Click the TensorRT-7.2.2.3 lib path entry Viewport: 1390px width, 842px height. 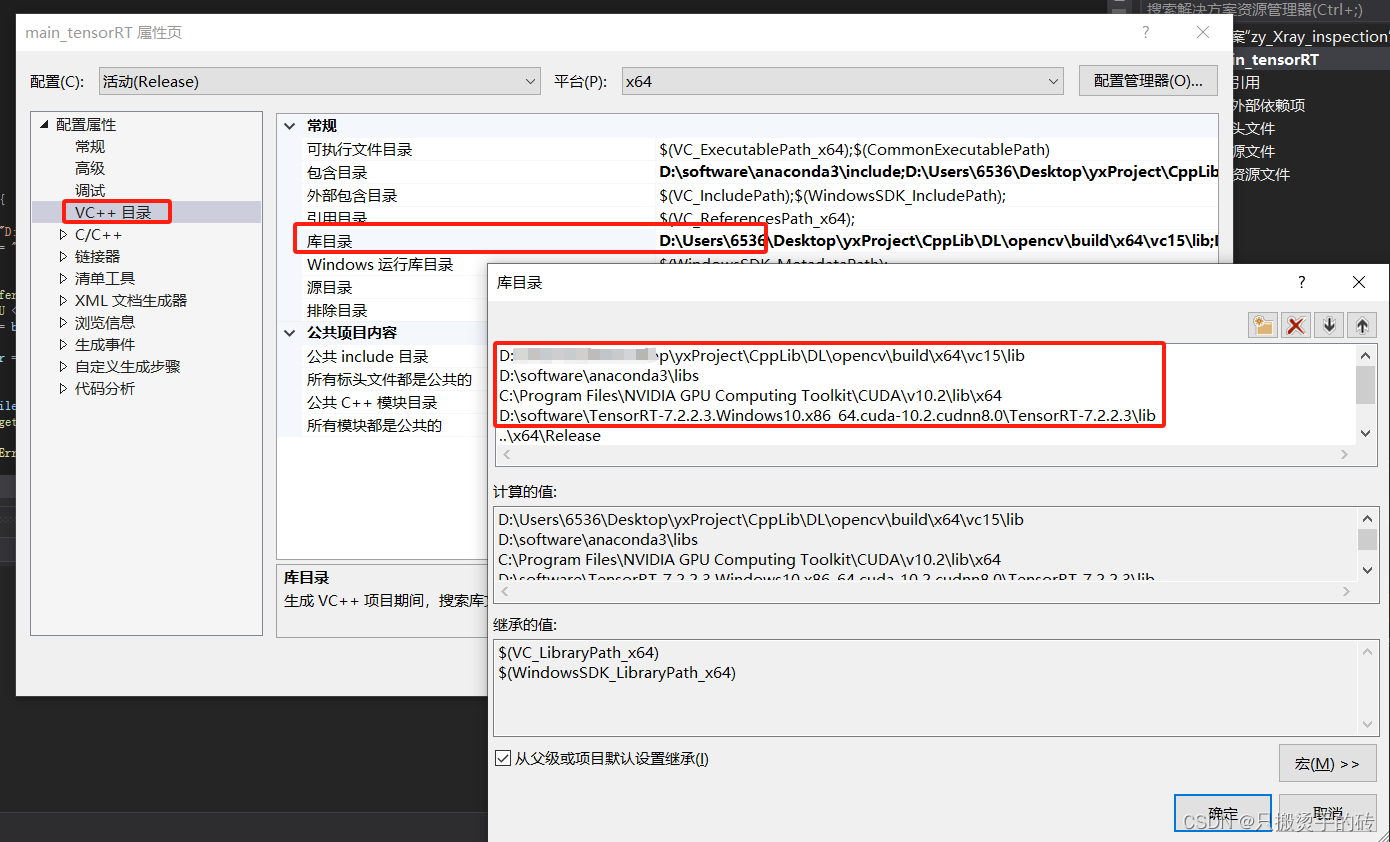tap(827, 415)
